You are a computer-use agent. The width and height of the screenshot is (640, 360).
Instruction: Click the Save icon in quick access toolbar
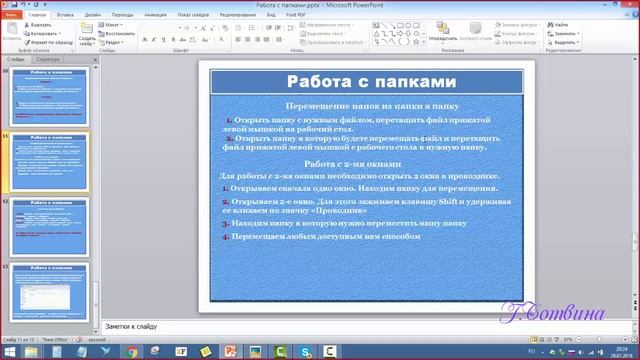coord(14,4)
